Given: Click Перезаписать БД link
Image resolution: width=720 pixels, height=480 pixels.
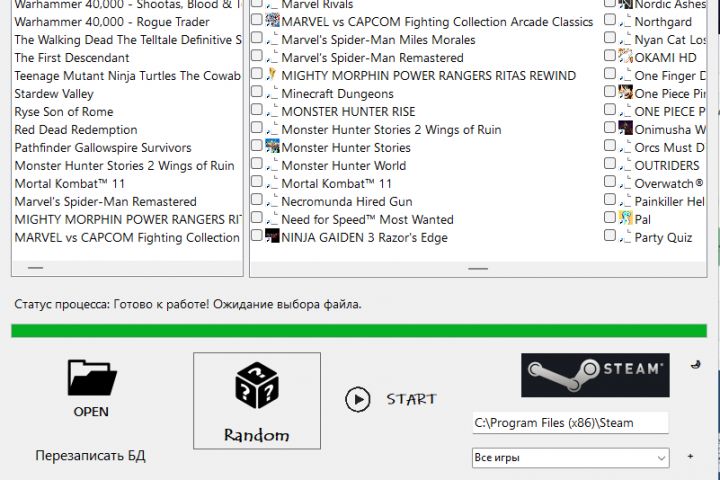Looking at the screenshot, I should [90, 456].
